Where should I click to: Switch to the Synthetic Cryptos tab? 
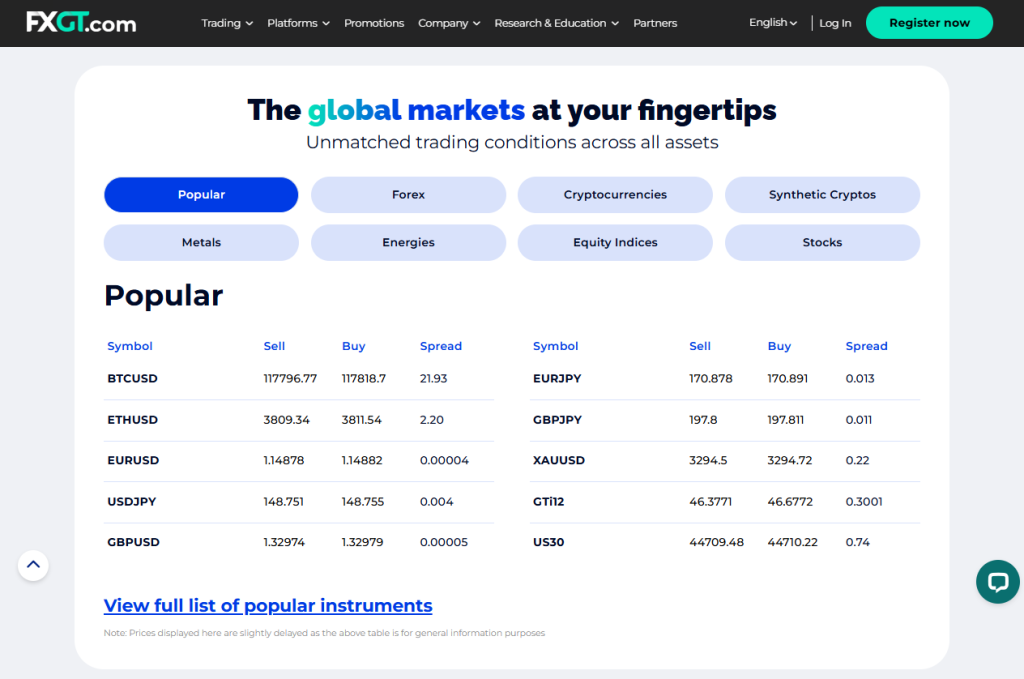822,194
